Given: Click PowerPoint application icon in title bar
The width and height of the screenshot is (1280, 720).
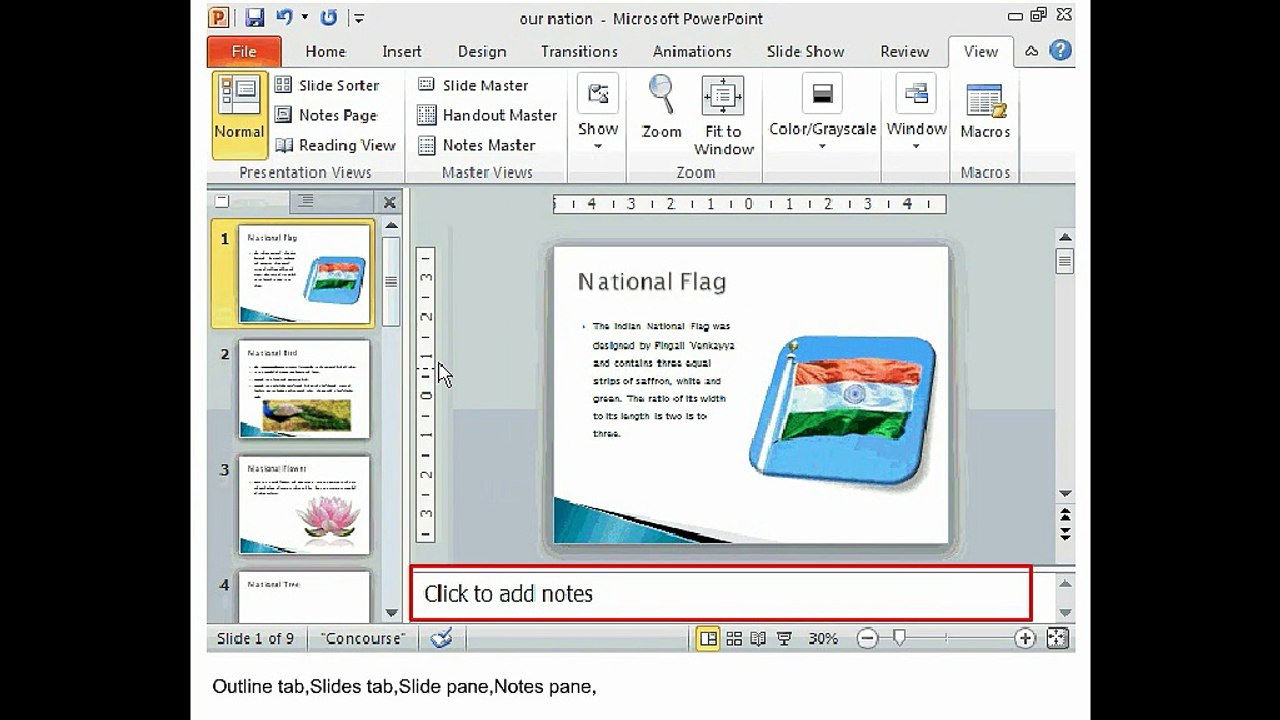Looking at the screenshot, I should click(218, 18).
